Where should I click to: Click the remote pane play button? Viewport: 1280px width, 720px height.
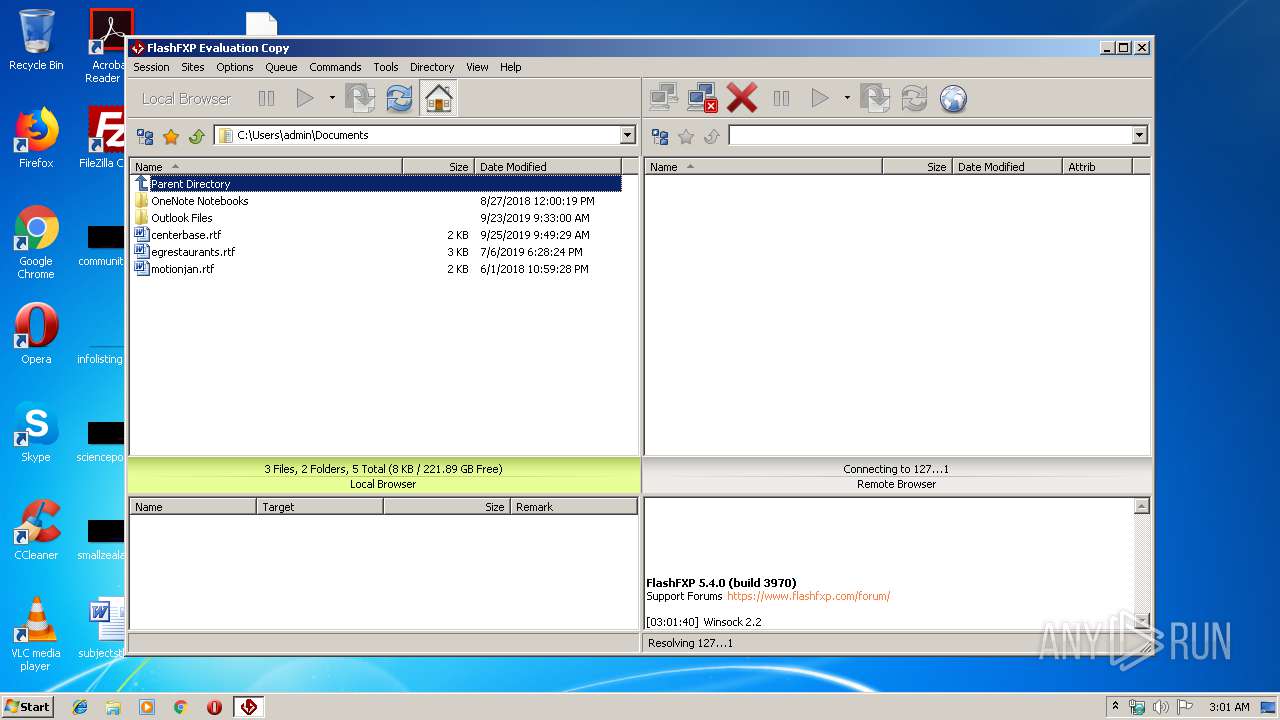point(820,98)
